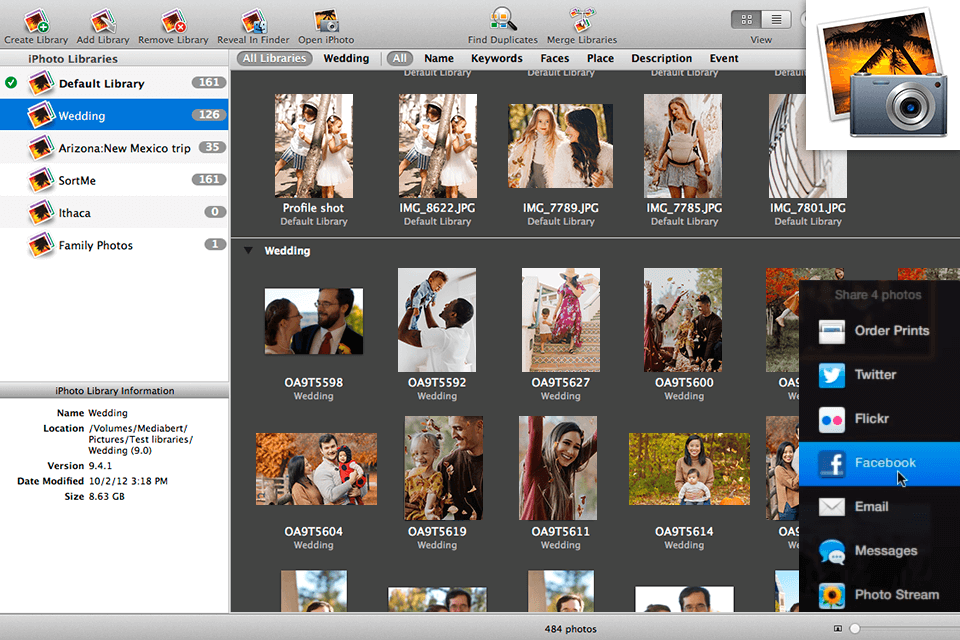Filter search by Description

(661, 58)
